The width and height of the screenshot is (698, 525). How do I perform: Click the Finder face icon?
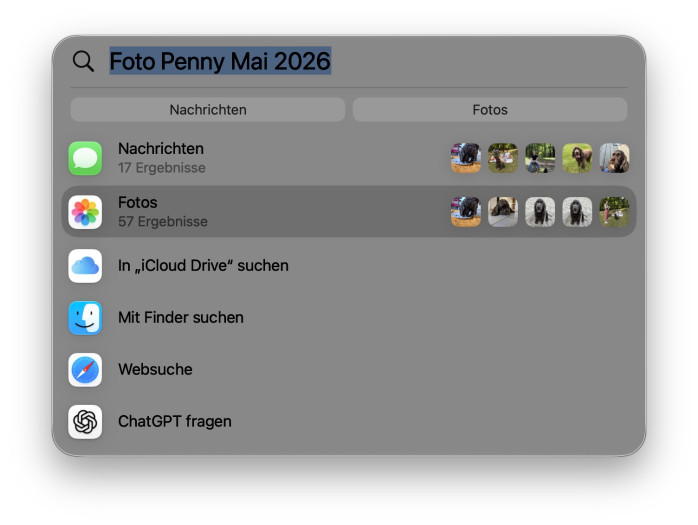(85, 318)
